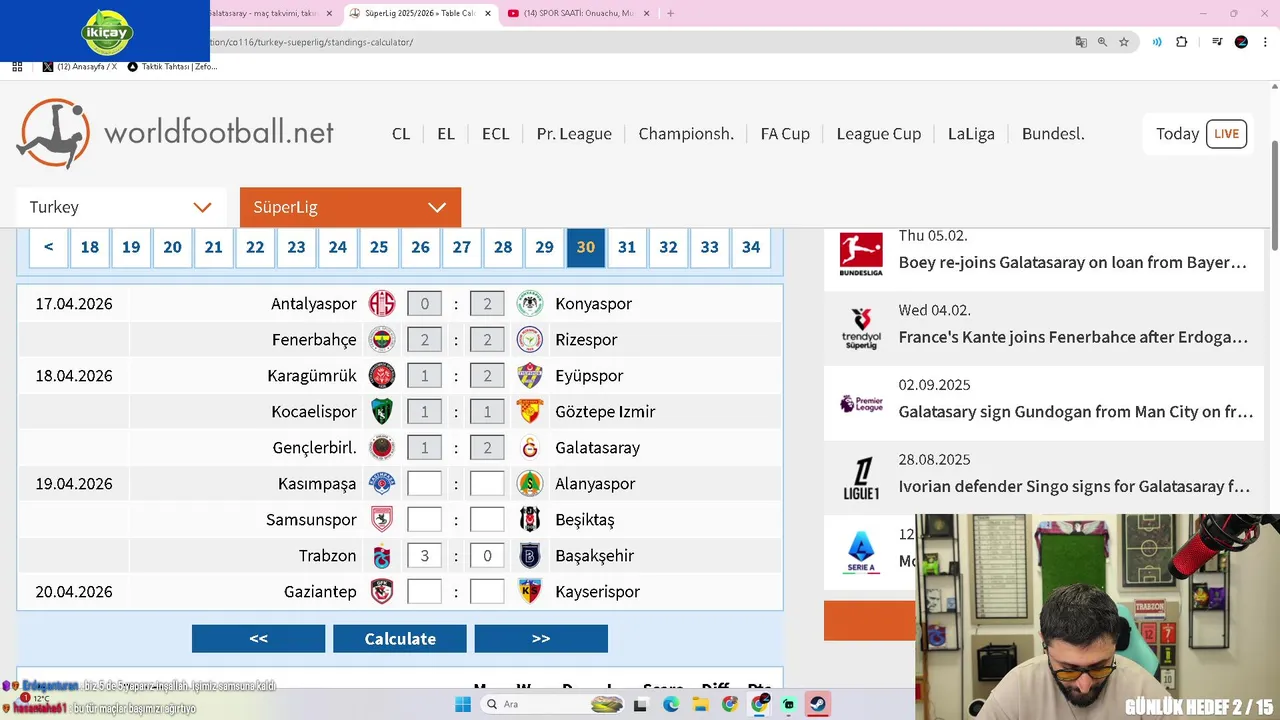Expand the Turkey country dropdown

pos(120,207)
